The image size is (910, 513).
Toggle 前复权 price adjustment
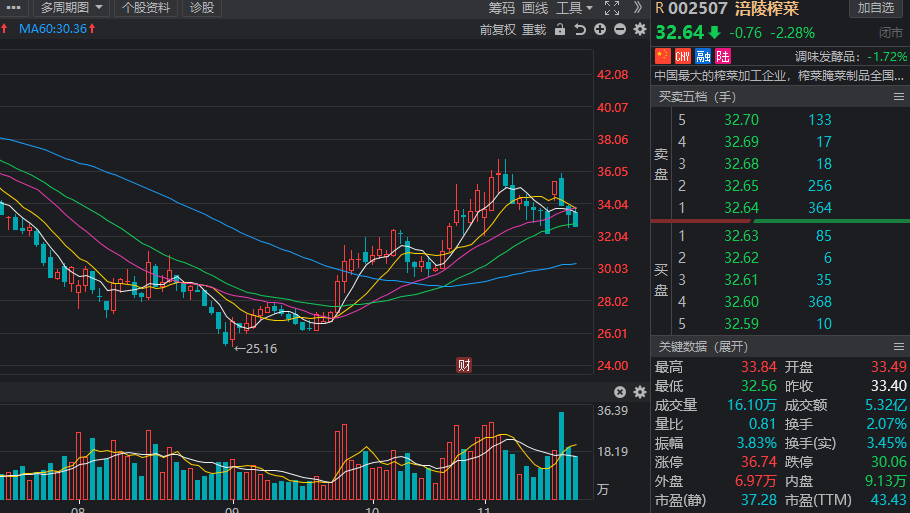click(x=497, y=29)
